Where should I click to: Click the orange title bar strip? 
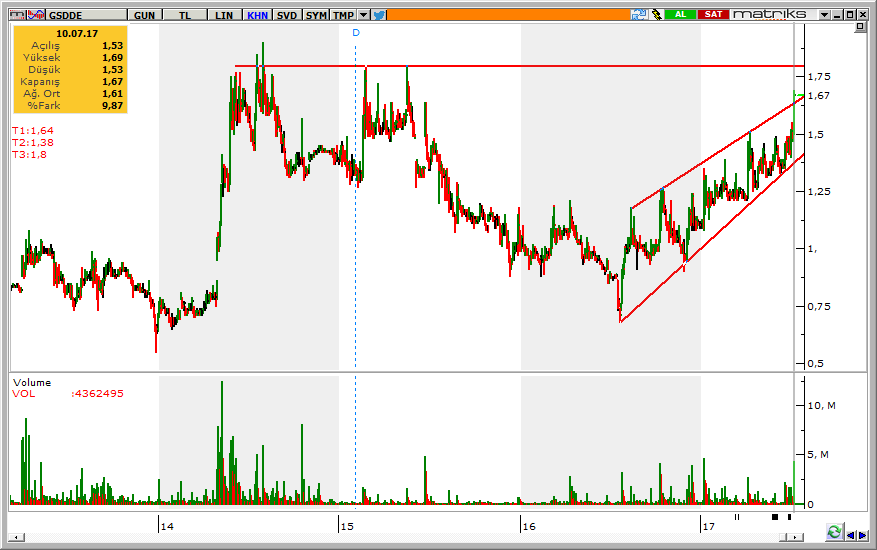click(x=508, y=15)
